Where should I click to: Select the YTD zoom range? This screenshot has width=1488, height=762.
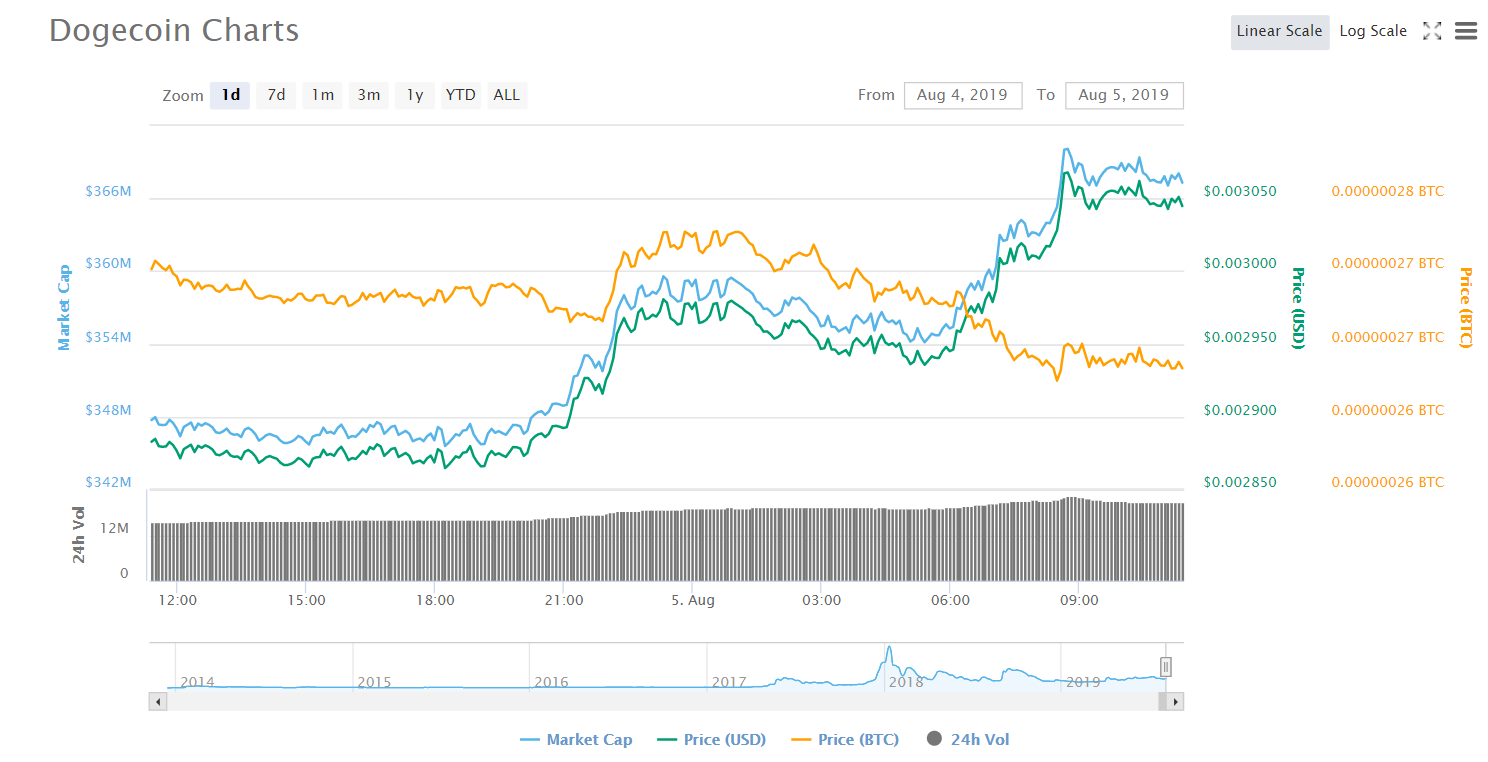click(460, 95)
